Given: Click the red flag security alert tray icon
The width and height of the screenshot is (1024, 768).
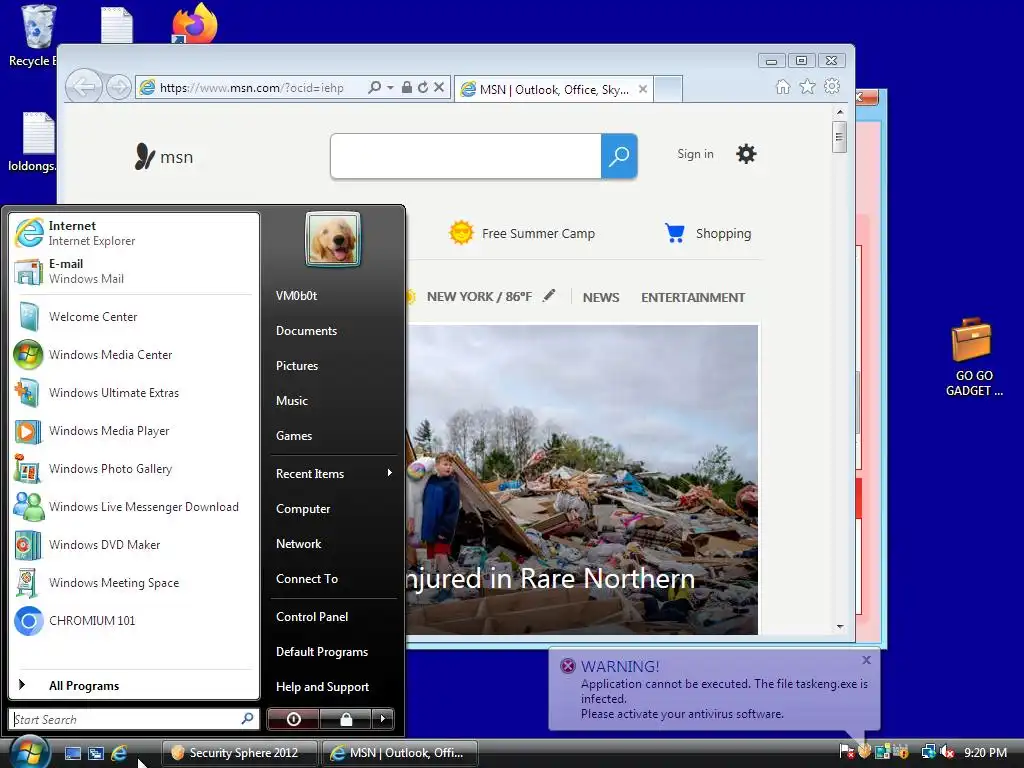Looking at the screenshot, I should [847, 752].
